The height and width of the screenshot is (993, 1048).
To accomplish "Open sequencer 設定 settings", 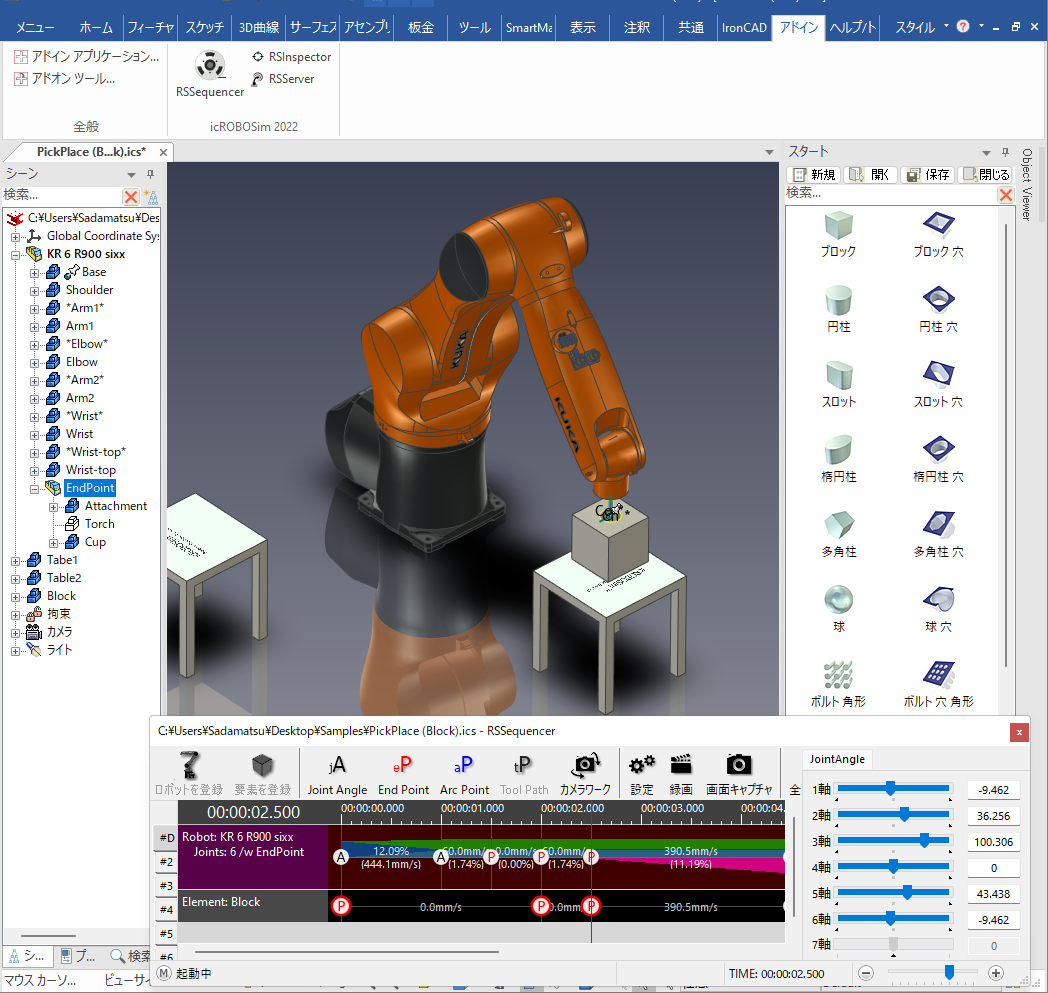I will 641,773.
